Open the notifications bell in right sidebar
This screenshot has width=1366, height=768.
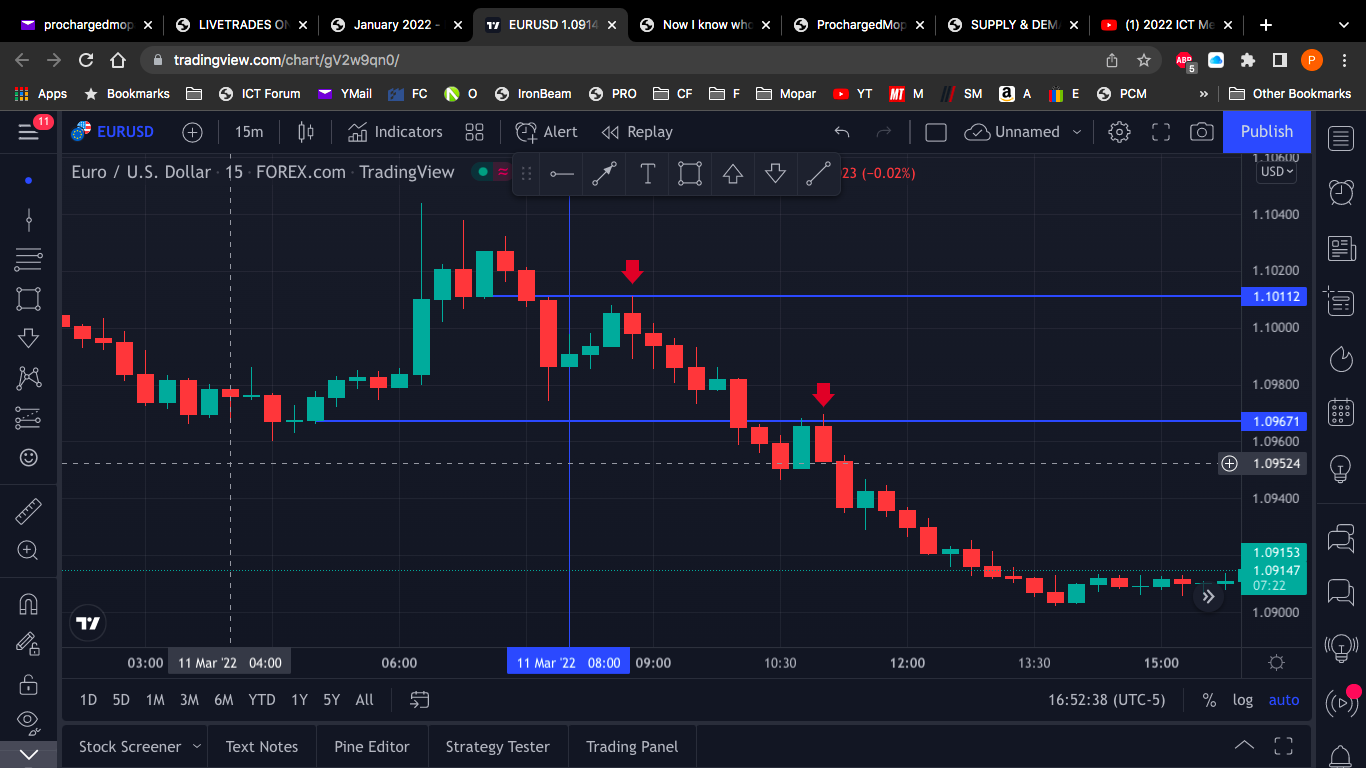point(1341,755)
